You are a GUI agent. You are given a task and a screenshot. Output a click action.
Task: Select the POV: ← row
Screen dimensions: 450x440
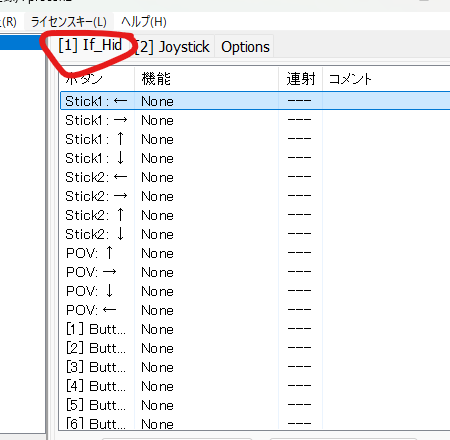(255, 310)
